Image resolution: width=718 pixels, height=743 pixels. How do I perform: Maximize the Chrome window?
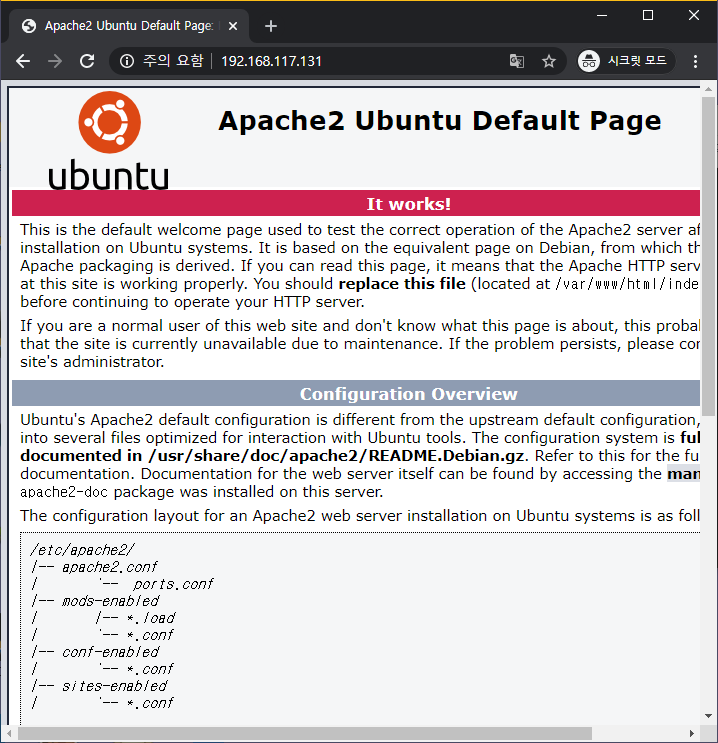(648, 16)
